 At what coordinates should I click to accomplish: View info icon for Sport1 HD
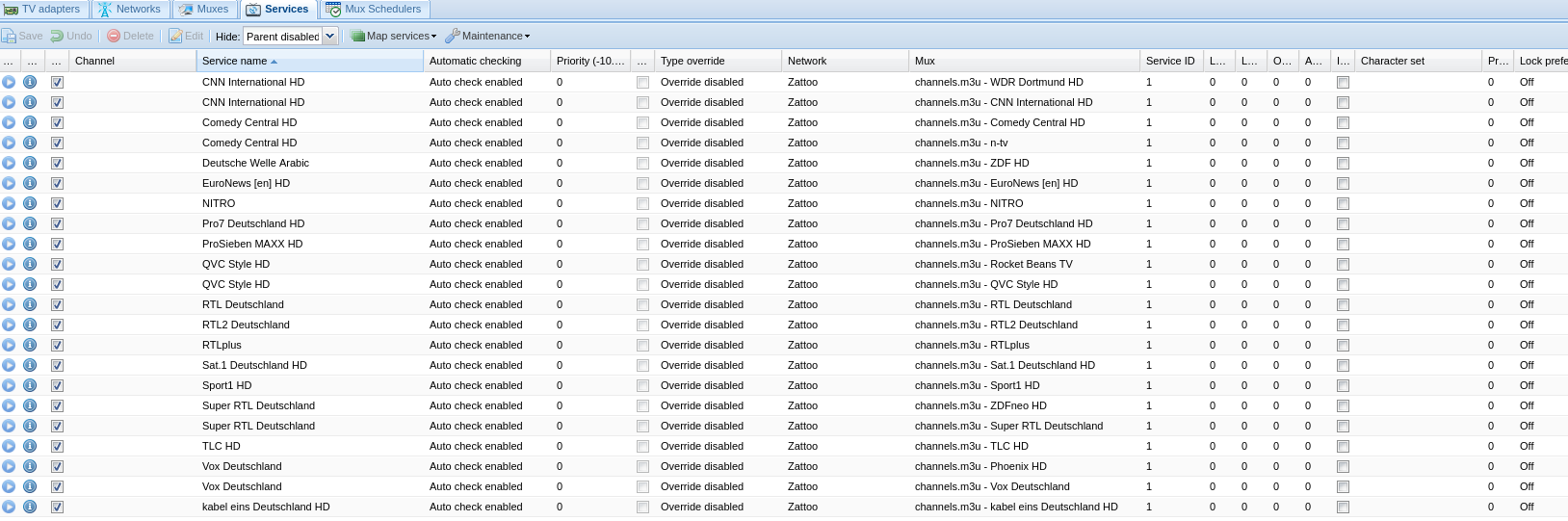click(x=30, y=385)
